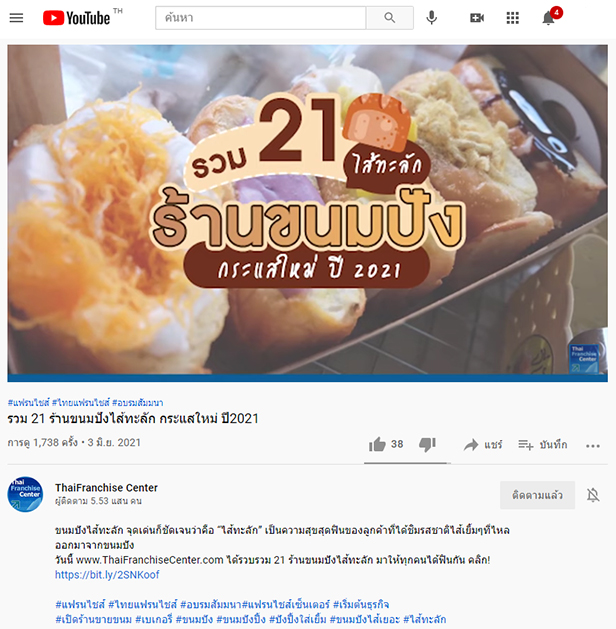This screenshot has height=629, width=616.
Task: Click the search magnifier button
Action: [389, 18]
